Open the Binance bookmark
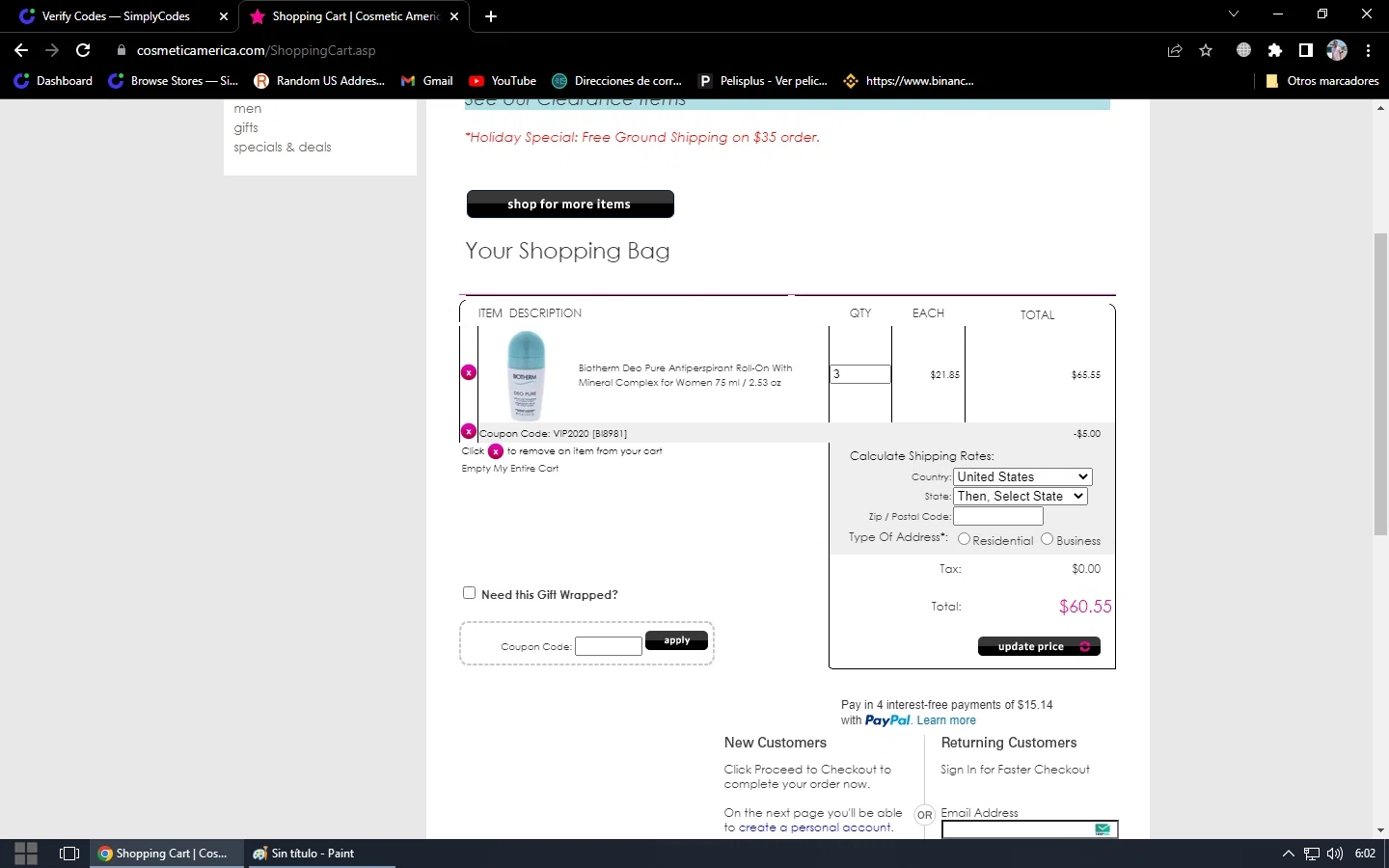 [x=909, y=81]
